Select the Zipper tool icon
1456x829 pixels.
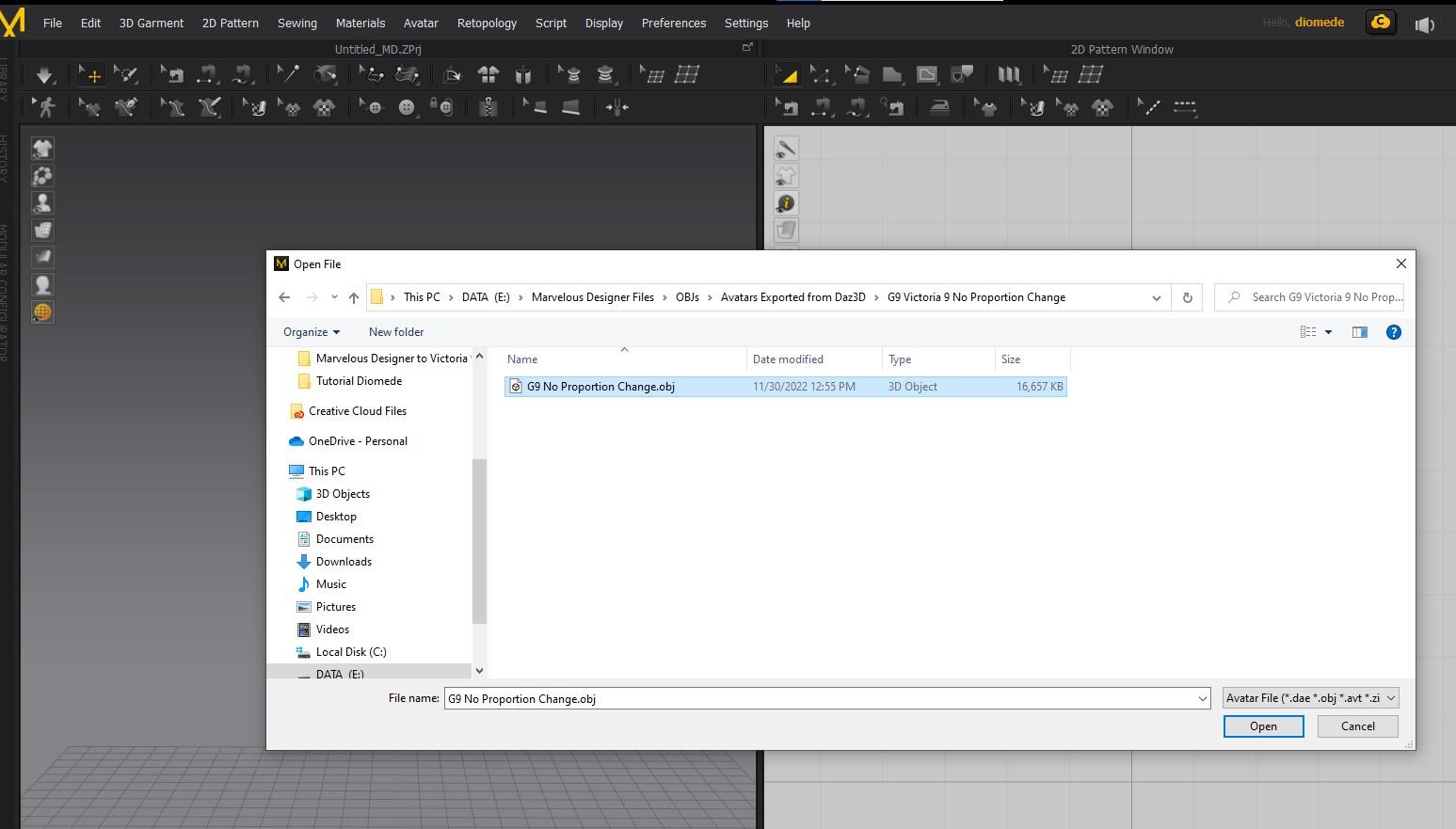click(488, 107)
